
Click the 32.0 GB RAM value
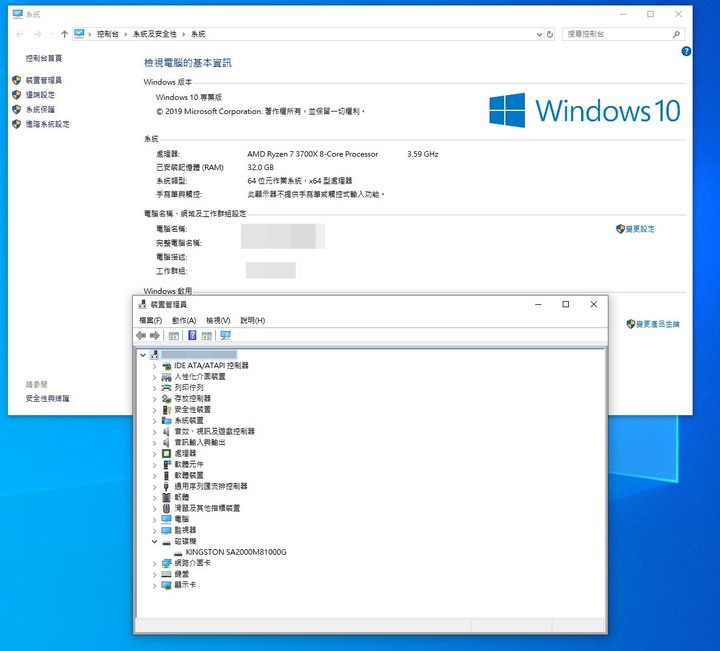(260, 168)
